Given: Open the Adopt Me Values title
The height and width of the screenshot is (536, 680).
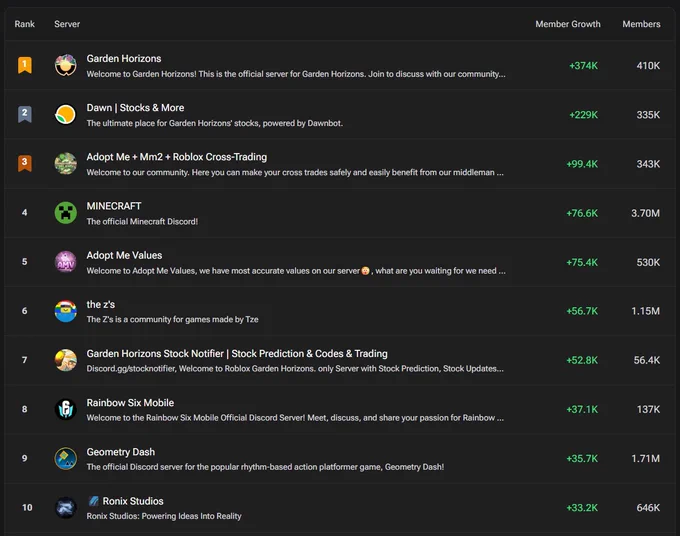Looking at the screenshot, I should 124,255.
